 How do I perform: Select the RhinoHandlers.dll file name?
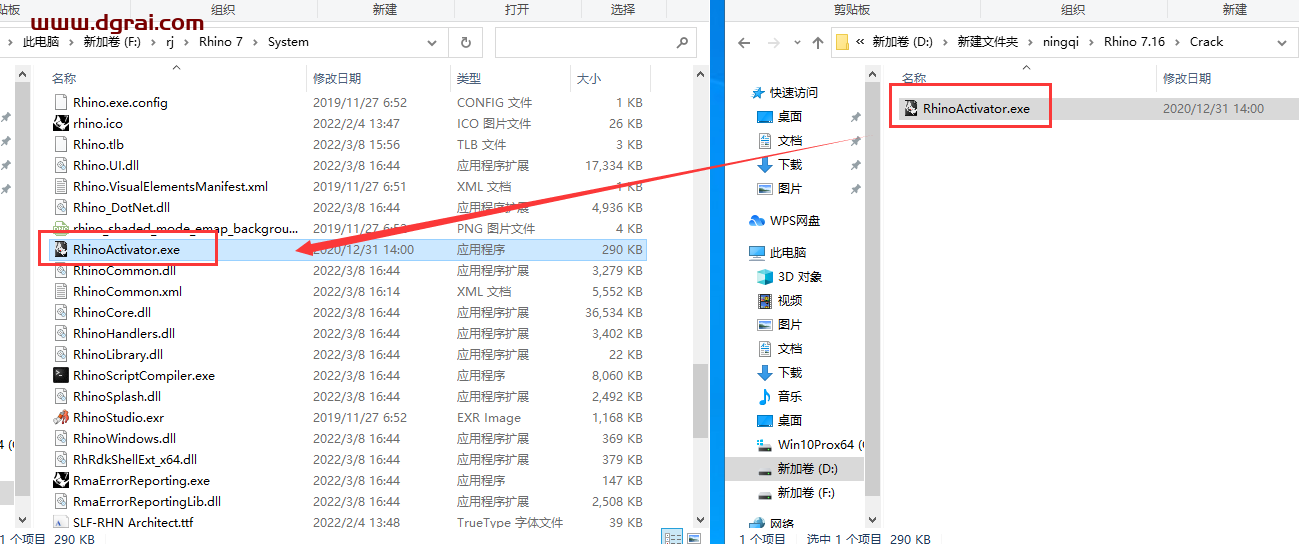pos(124,333)
